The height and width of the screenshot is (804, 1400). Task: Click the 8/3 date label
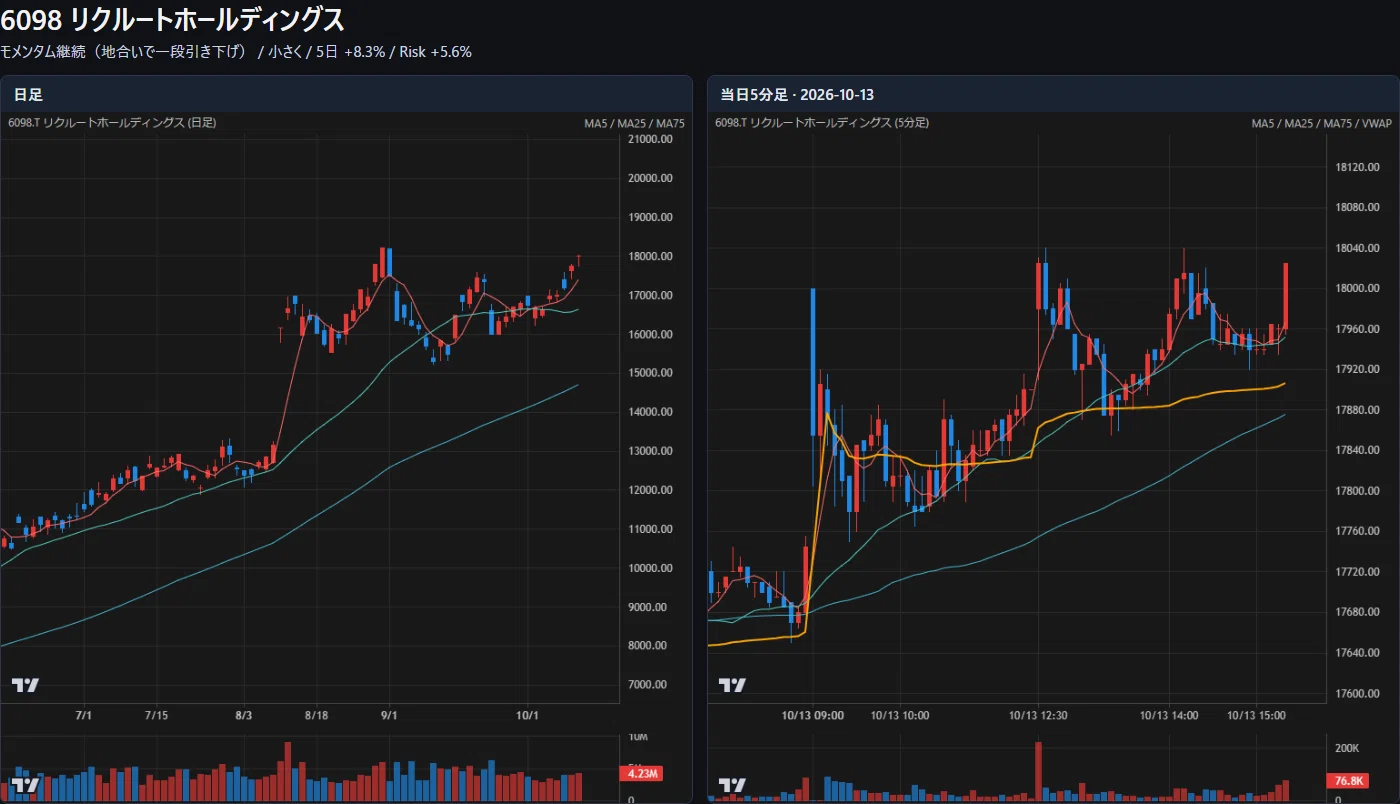point(243,716)
